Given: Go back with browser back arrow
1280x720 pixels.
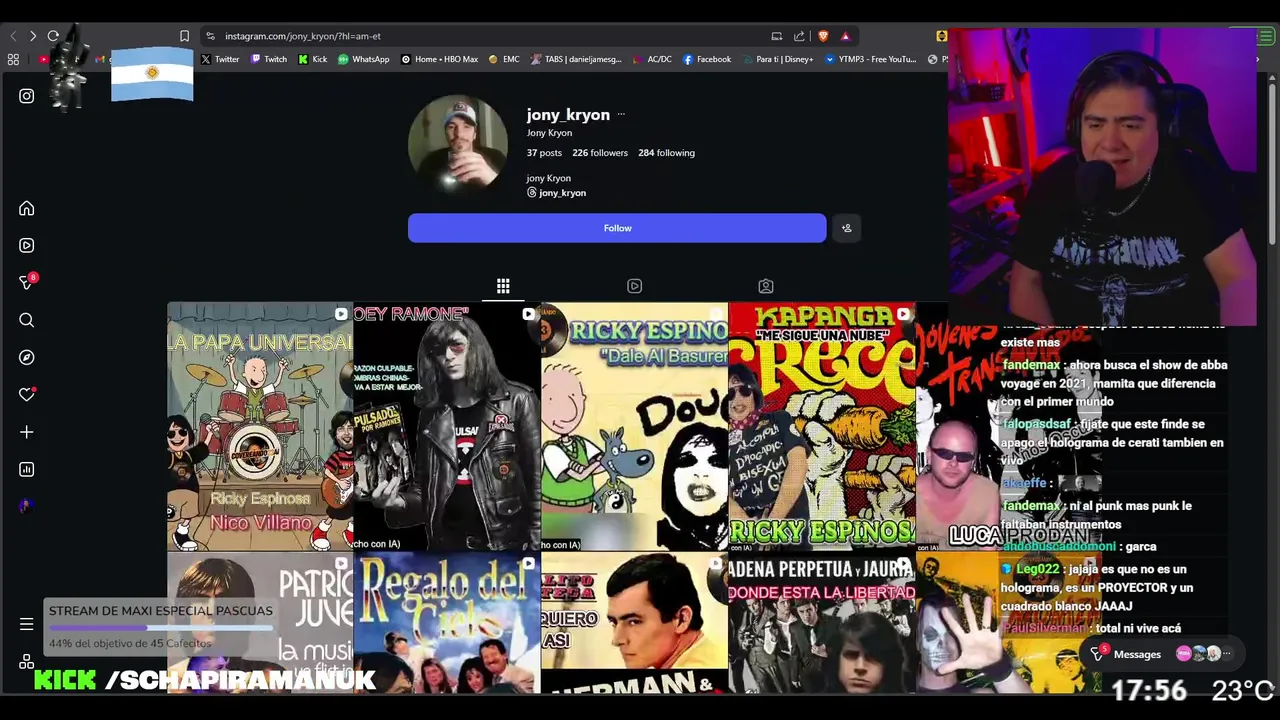Looking at the screenshot, I should click(13, 36).
